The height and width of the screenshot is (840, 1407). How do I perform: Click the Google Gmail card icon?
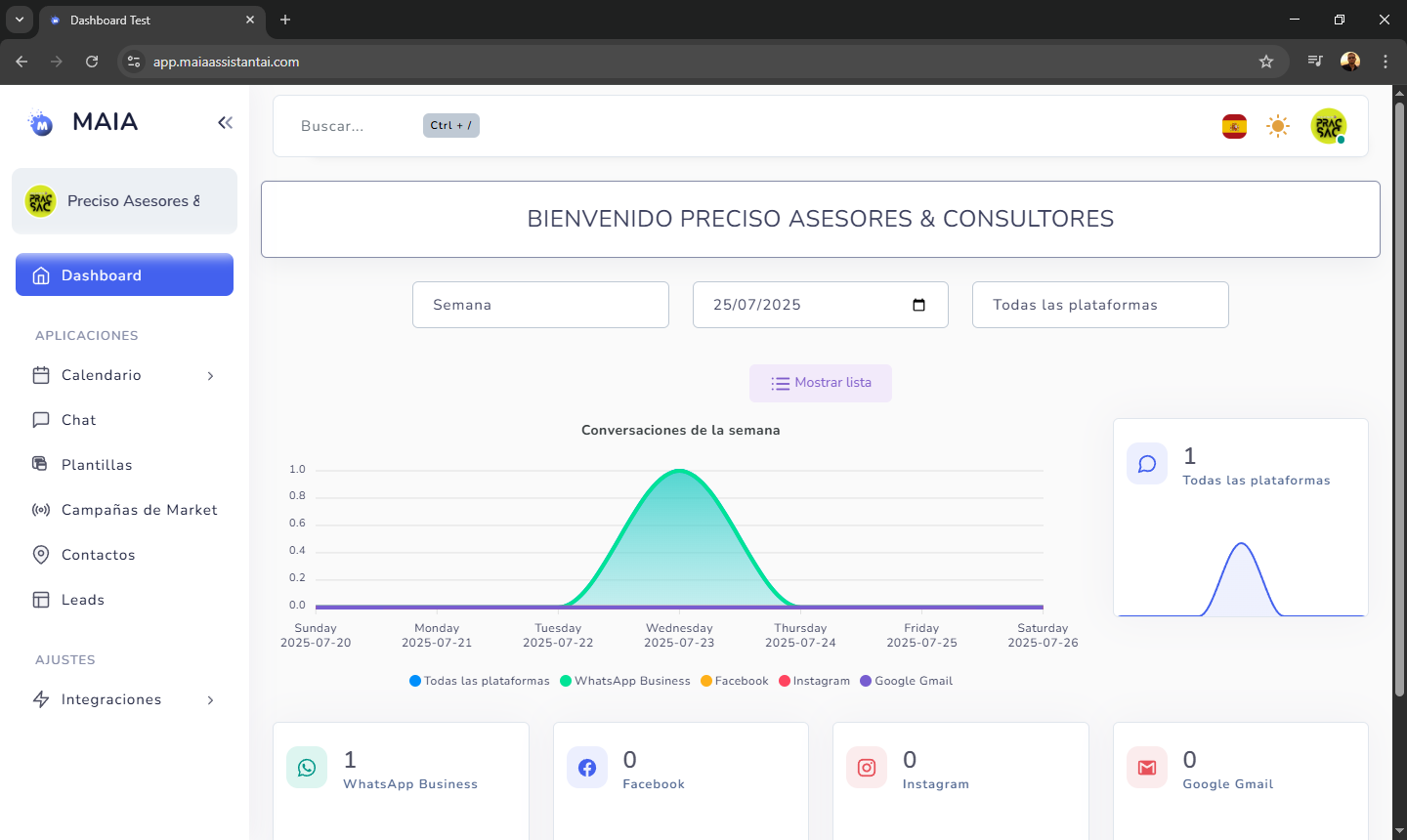tap(1147, 768)
